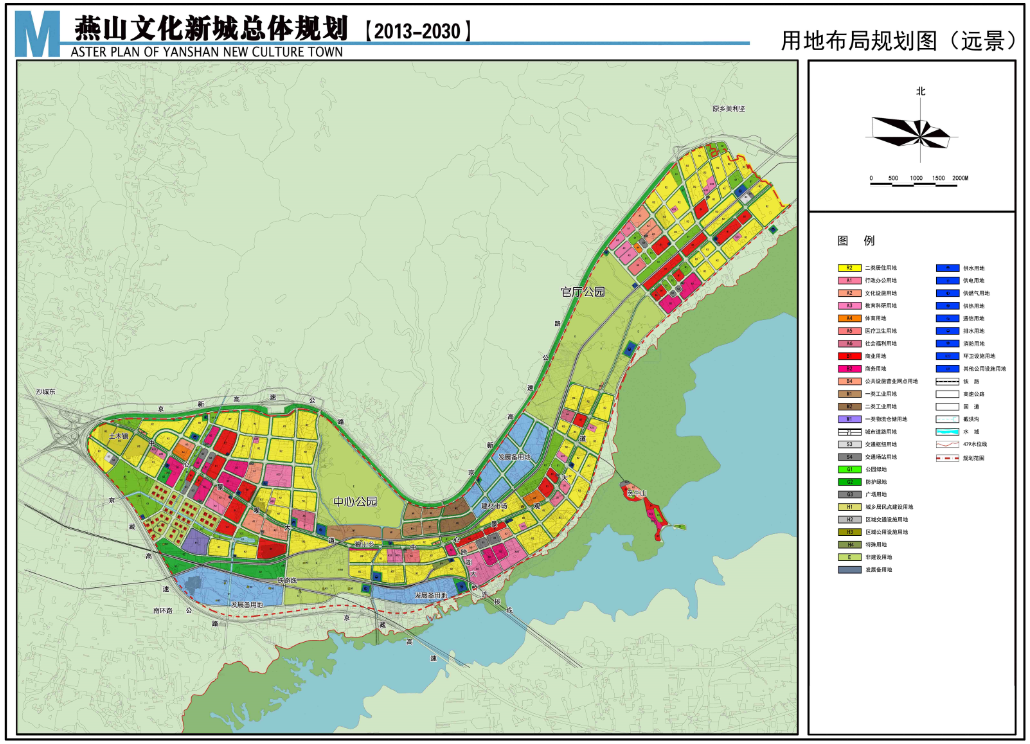Select the pale yellow H1 swatch

tap(849, 507)
